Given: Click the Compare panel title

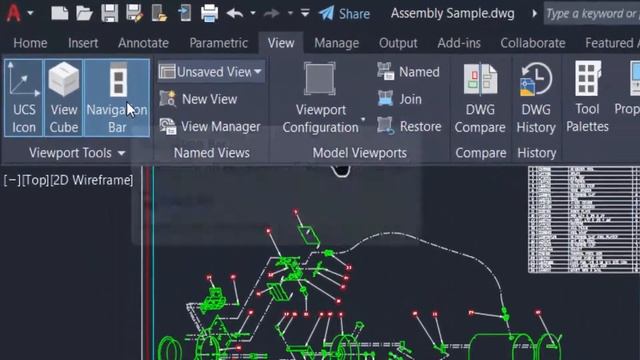Looking at the screenshot, I should point(481,153).
